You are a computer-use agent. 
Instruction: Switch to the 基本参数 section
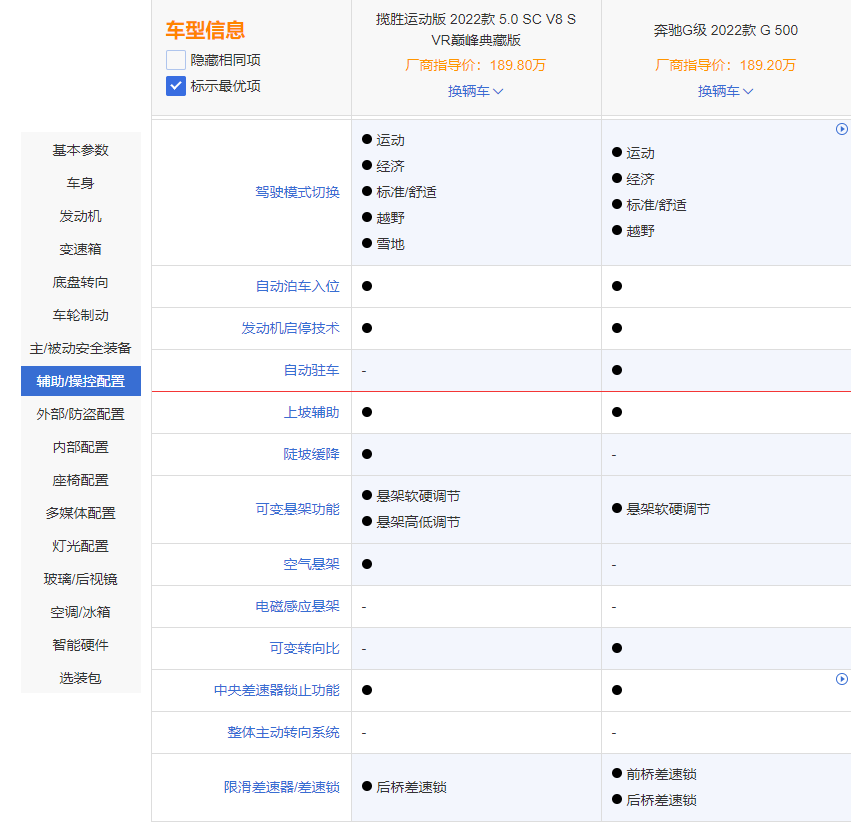80,150
